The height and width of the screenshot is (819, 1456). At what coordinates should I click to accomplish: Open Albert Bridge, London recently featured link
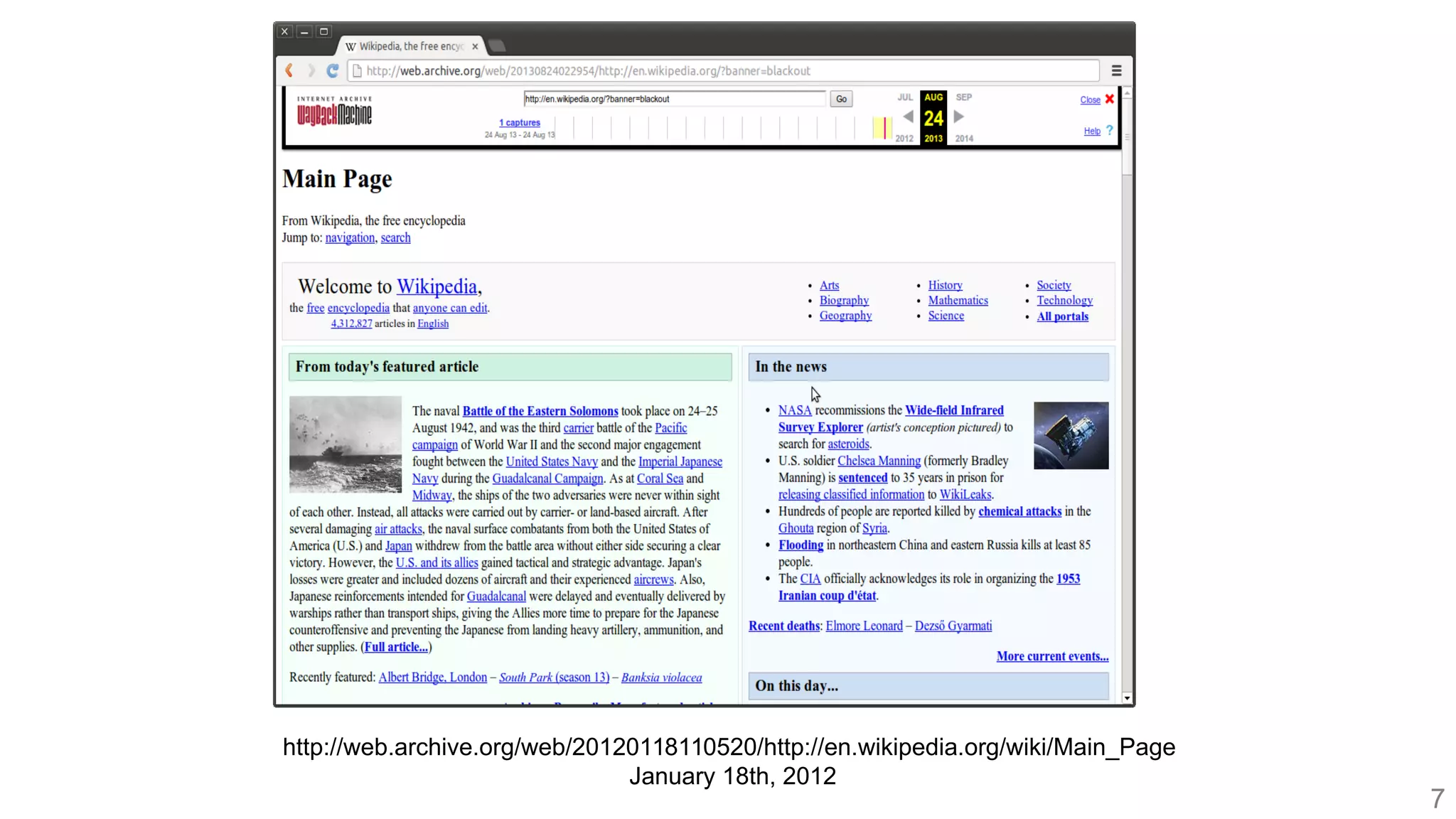pyautogui.click(x=432, y=678)
